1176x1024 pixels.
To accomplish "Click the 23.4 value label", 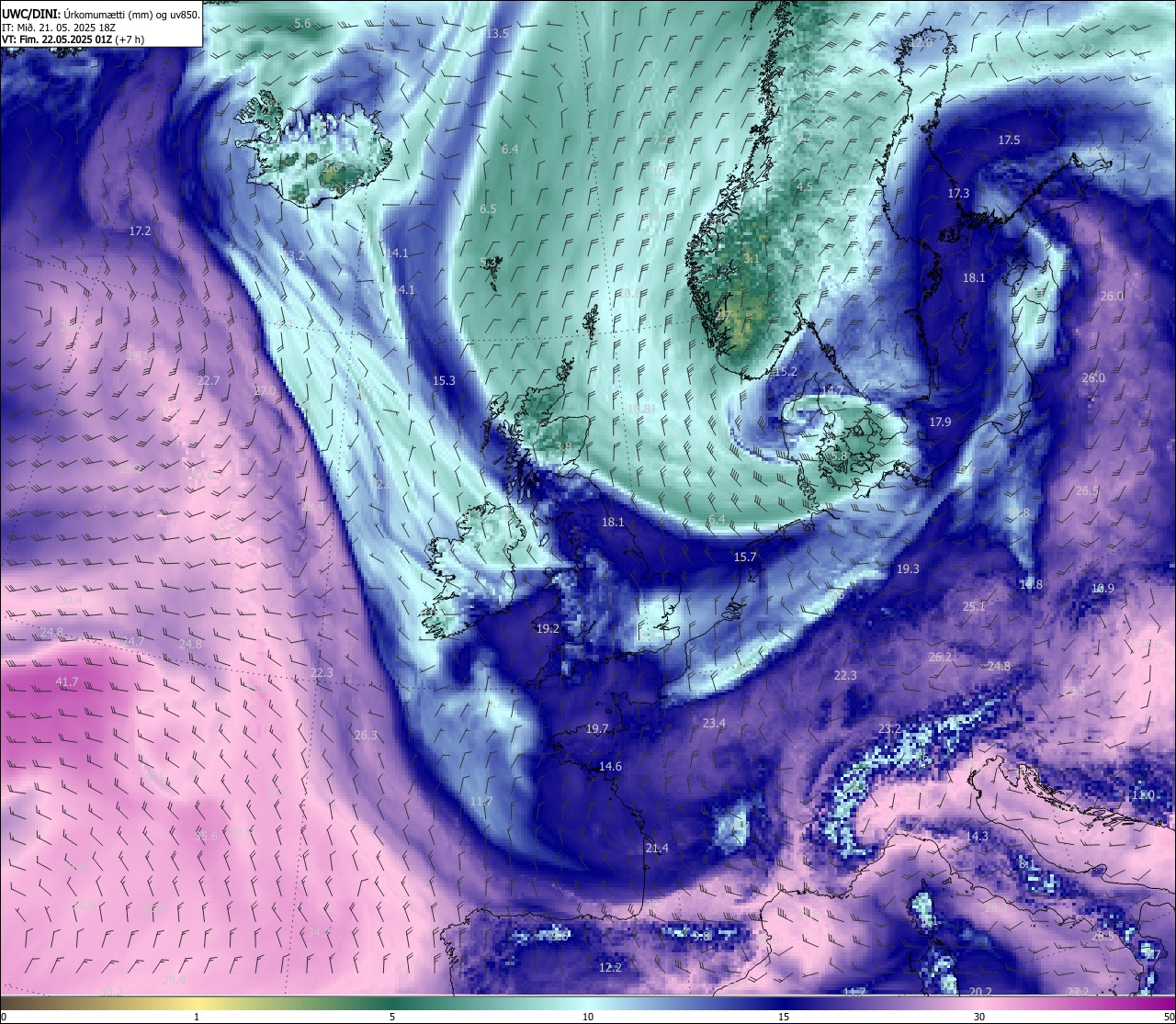I will coord(714,724).
